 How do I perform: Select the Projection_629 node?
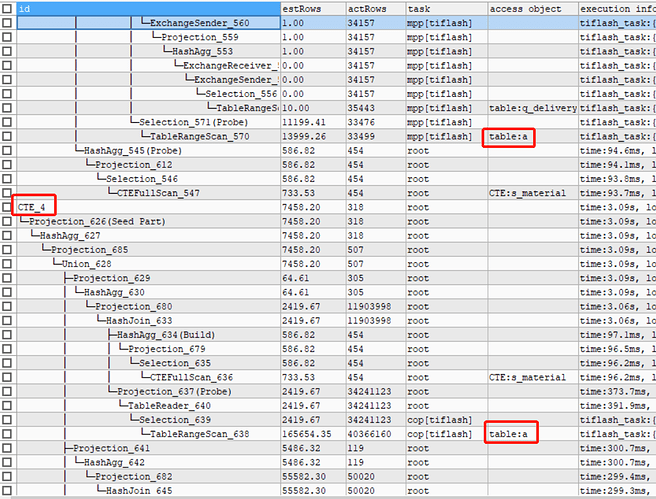(112, 278)
